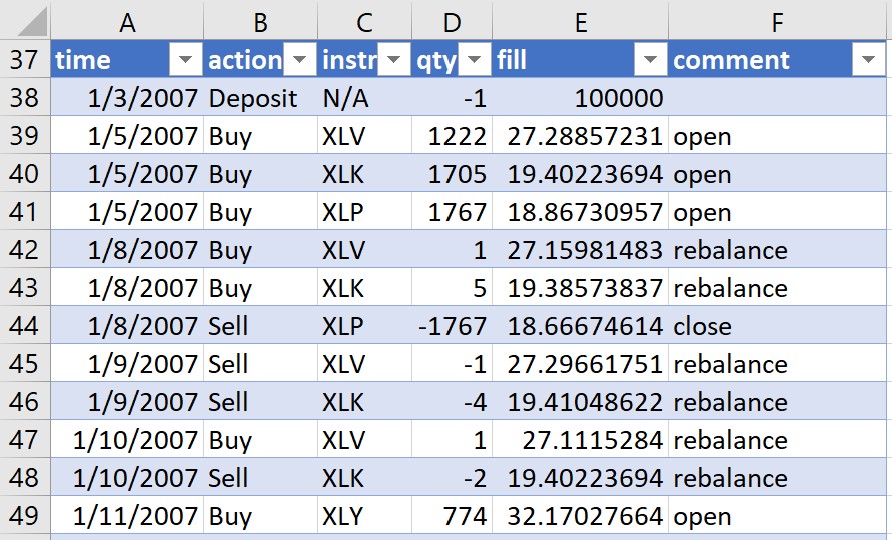The image size is (892, 540).
Task: Select the XLY instrument cell
Action: click(364, 516)
